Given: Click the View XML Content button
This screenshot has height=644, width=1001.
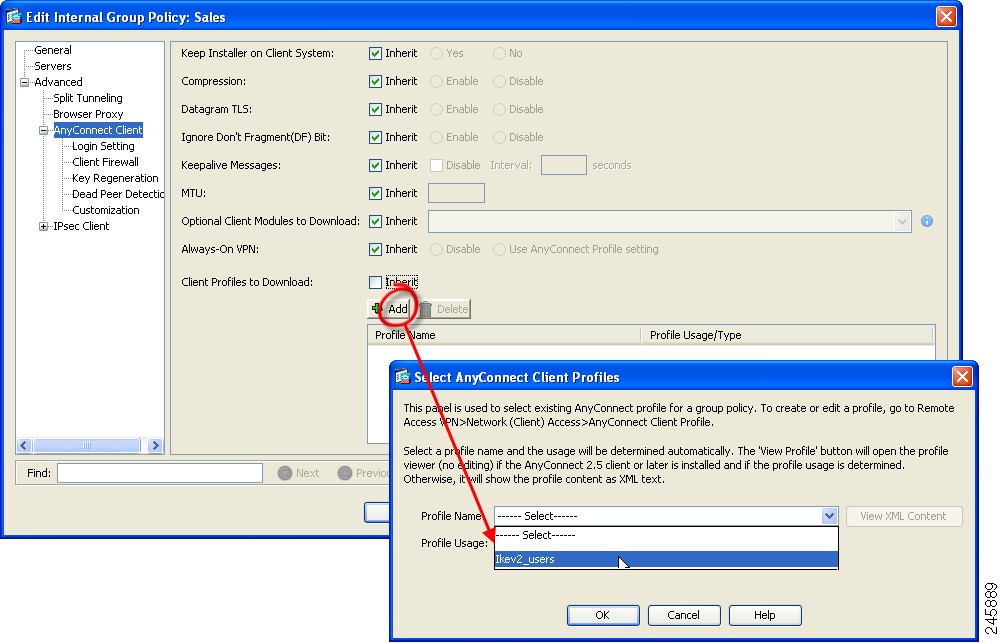Looking at the screenshot, I should pyautogui.click(x=903, y=516).
